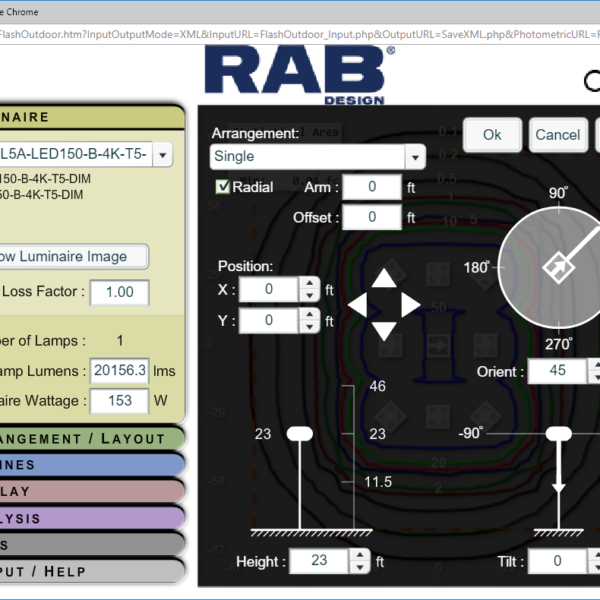600x600 pixels.
Task: Click the Orient angle input field
Action: (557, 372)
